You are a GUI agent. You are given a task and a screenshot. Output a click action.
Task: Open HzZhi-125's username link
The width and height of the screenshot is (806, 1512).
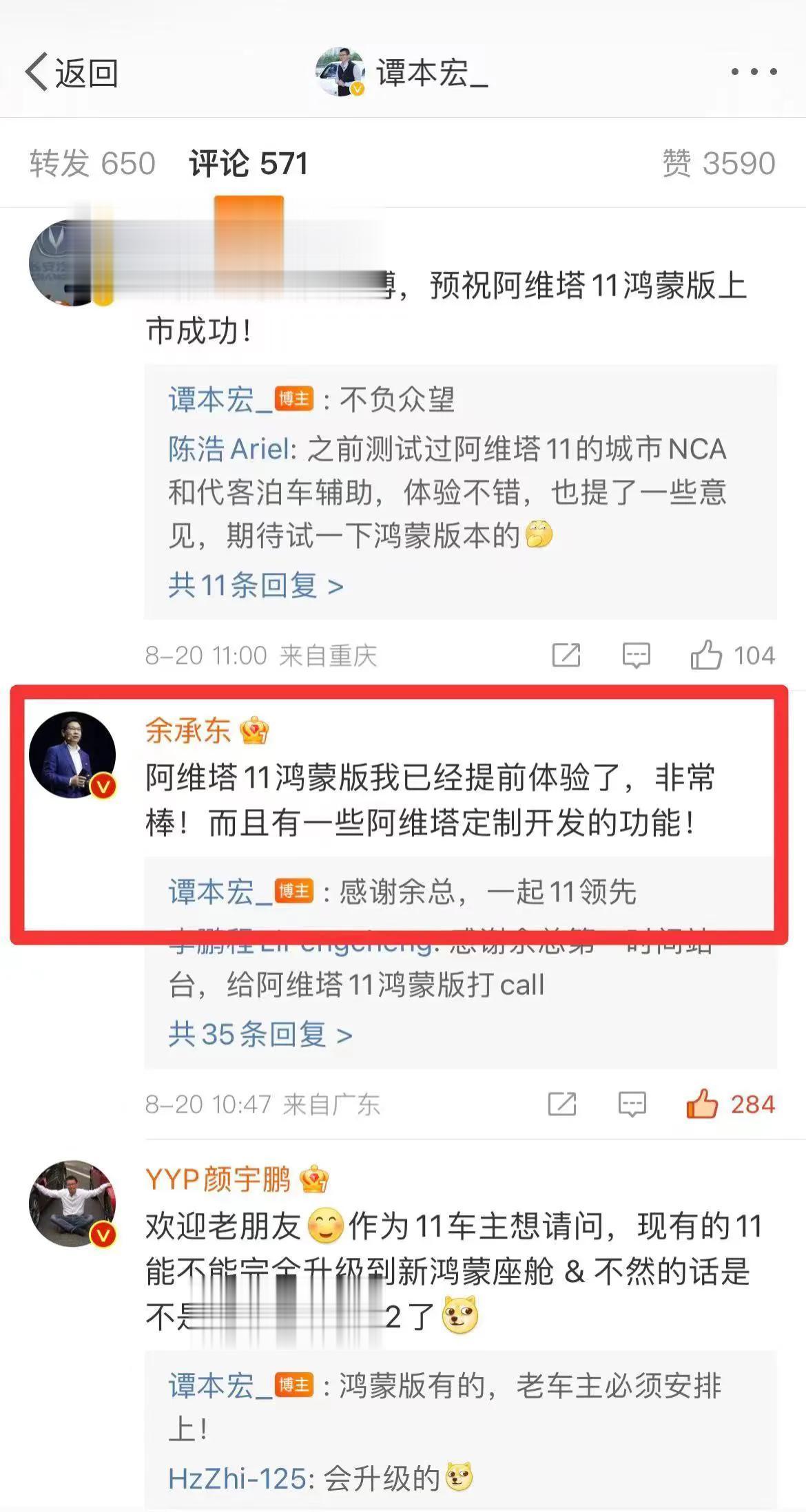tap(237, 1478)
